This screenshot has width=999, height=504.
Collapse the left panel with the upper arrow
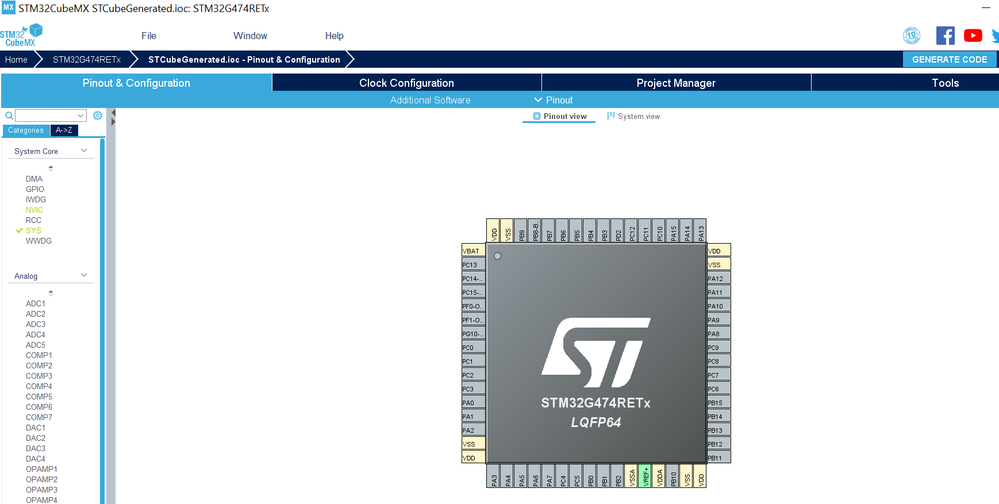click(113, 113)
